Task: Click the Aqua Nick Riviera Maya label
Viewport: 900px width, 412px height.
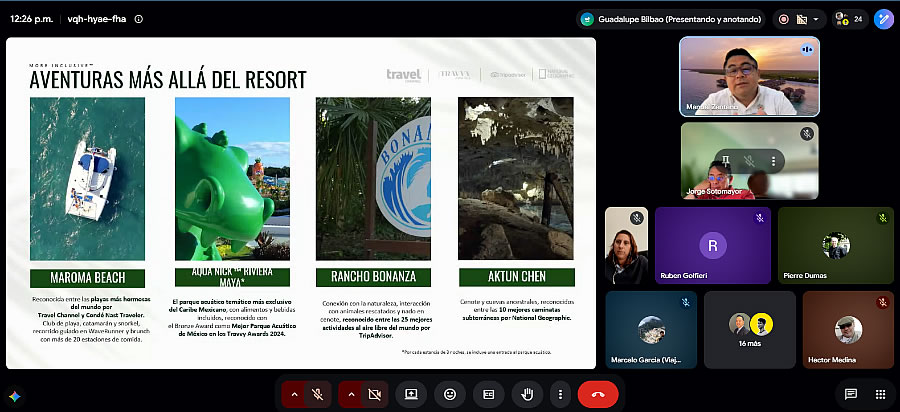Action: click(x=232, y=276)
